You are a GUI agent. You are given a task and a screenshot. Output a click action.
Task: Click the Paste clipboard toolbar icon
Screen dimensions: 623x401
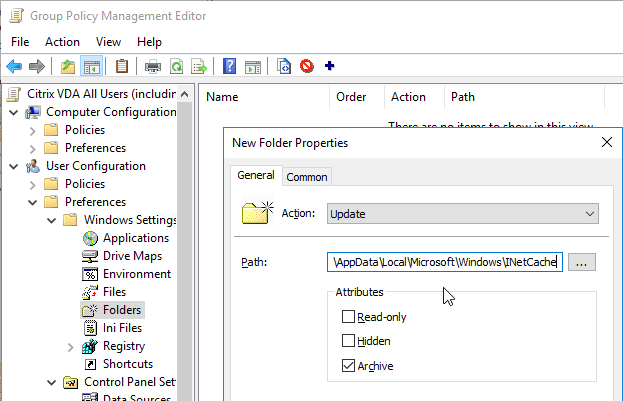[x=122, y=66]
